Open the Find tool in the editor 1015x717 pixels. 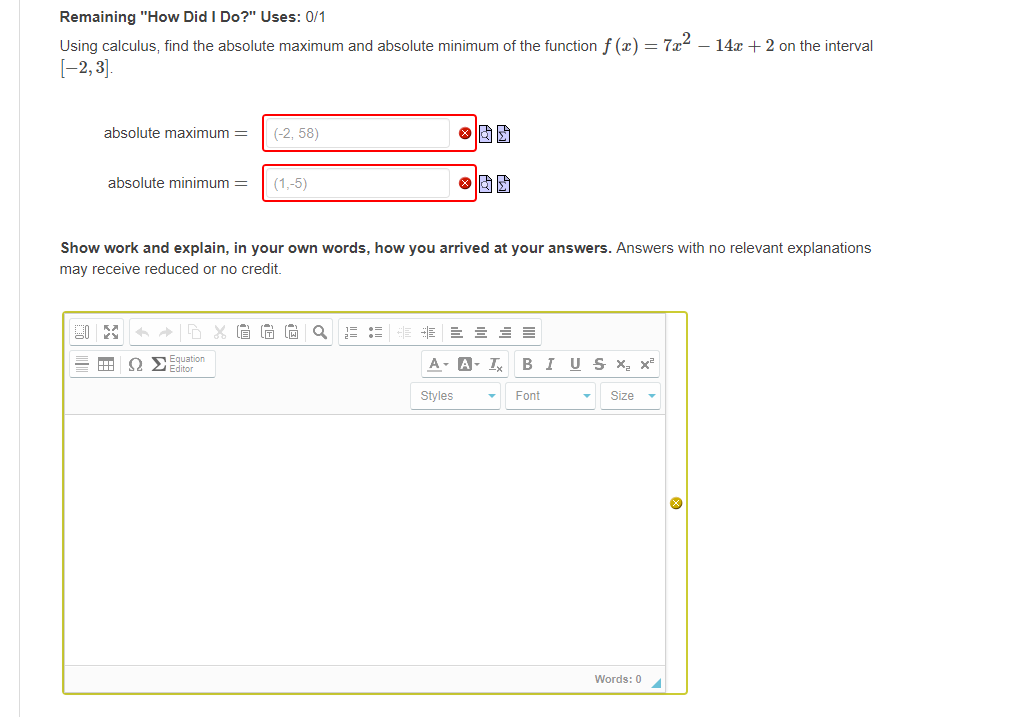pos(320,331)
